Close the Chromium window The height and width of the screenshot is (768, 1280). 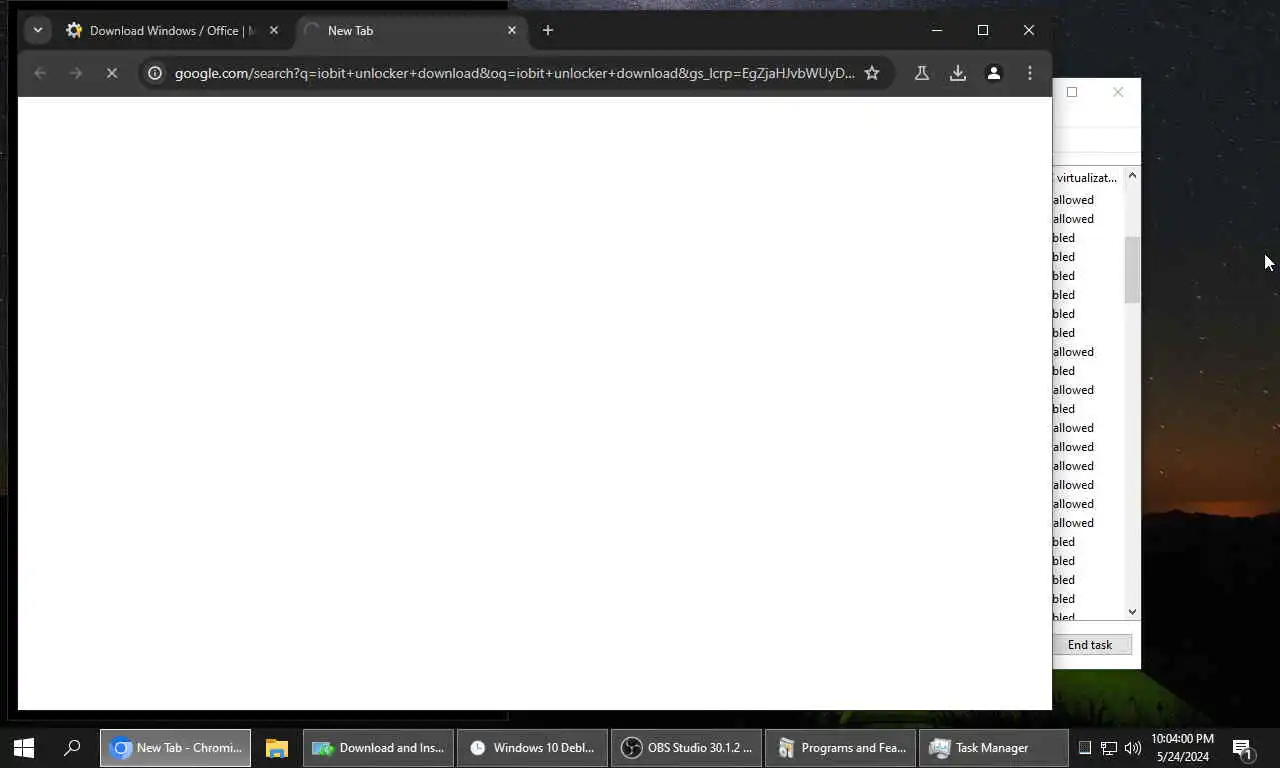[1029, 30]
